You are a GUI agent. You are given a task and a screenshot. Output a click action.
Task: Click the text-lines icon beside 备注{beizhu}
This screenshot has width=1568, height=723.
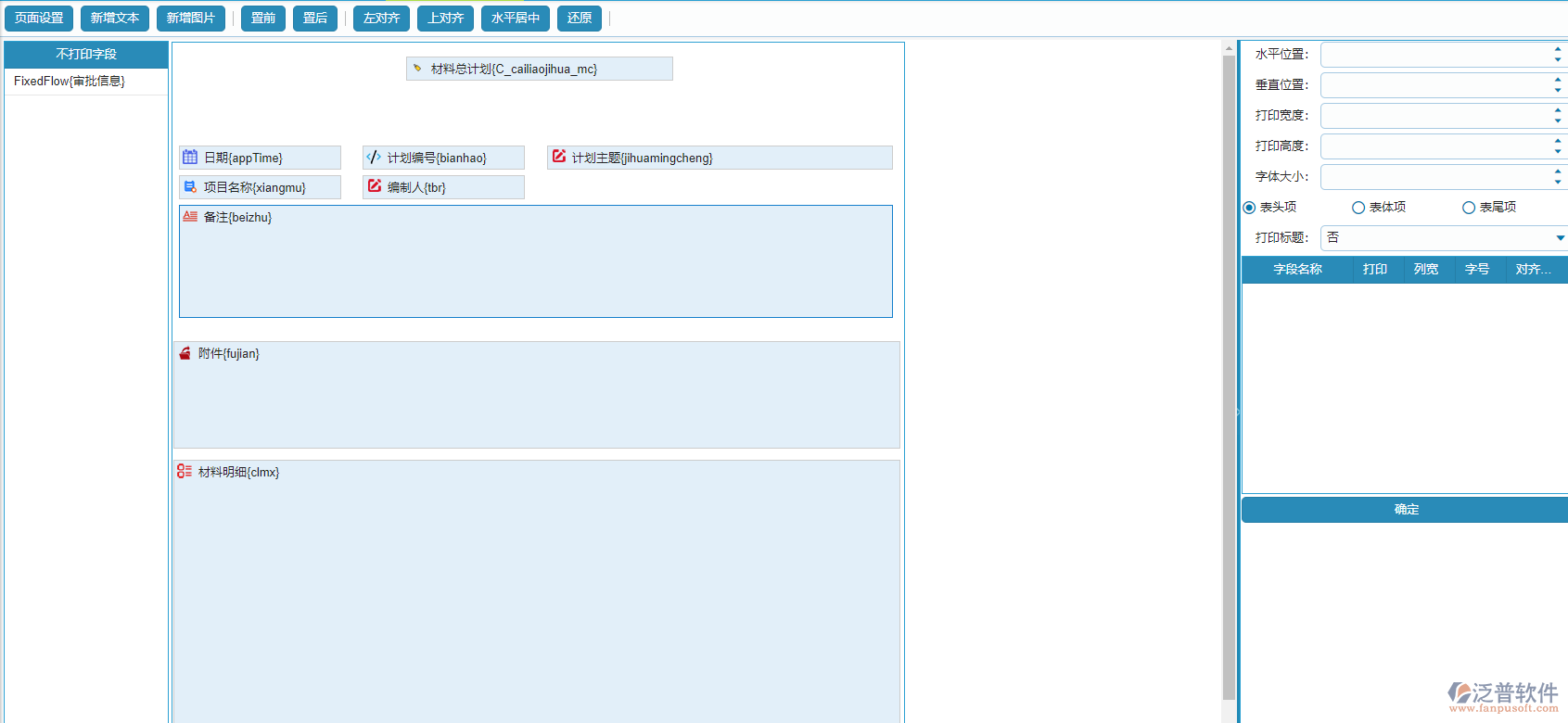coord(190,217)
